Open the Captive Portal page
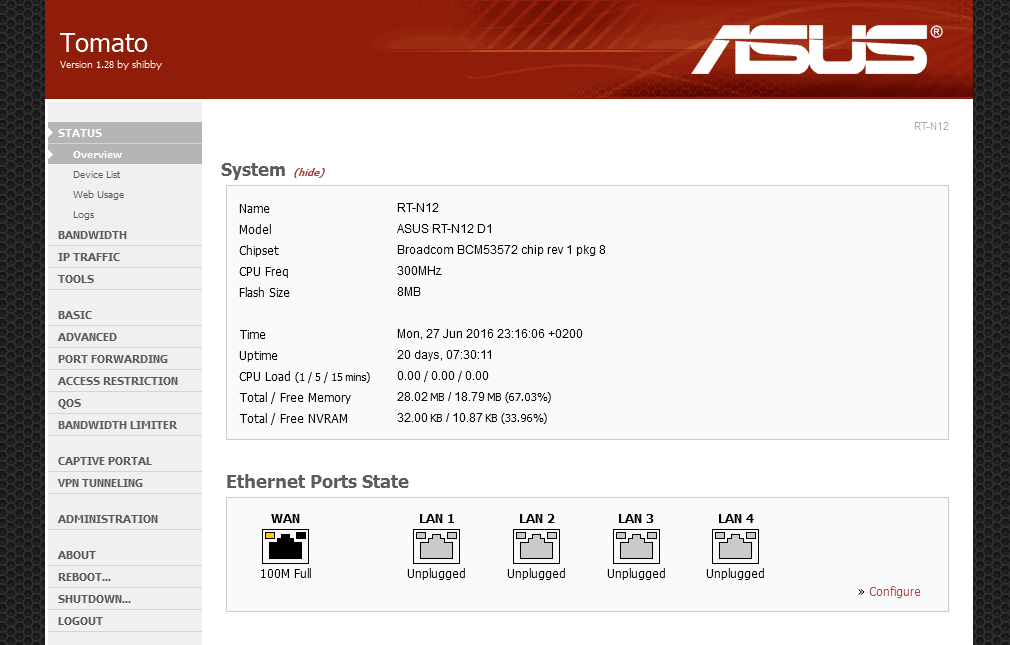Screen dimensions: 1010x645 coord(125,461)
